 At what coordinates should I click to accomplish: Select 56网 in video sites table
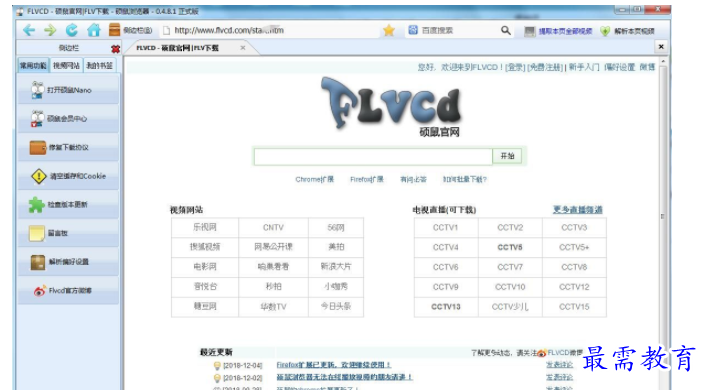336,228
